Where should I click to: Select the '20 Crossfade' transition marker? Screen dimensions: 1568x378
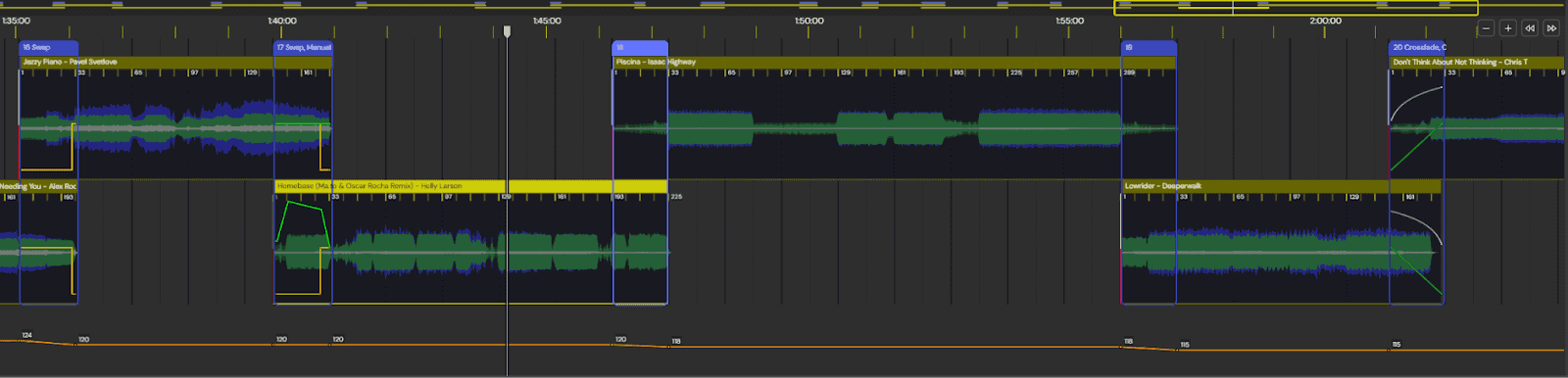point(1417,47)
